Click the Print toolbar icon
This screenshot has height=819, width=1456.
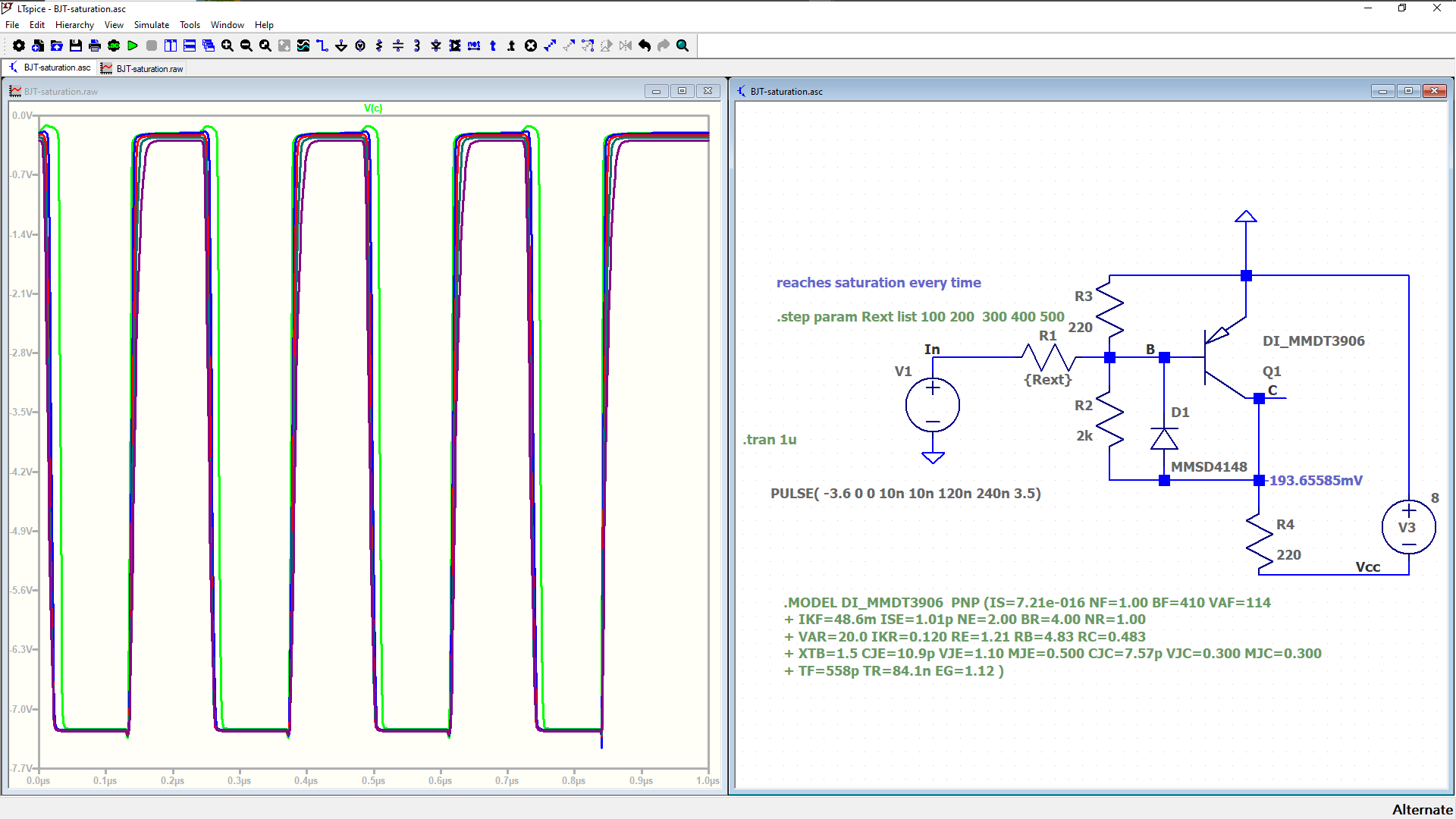[x=95, y=45]
